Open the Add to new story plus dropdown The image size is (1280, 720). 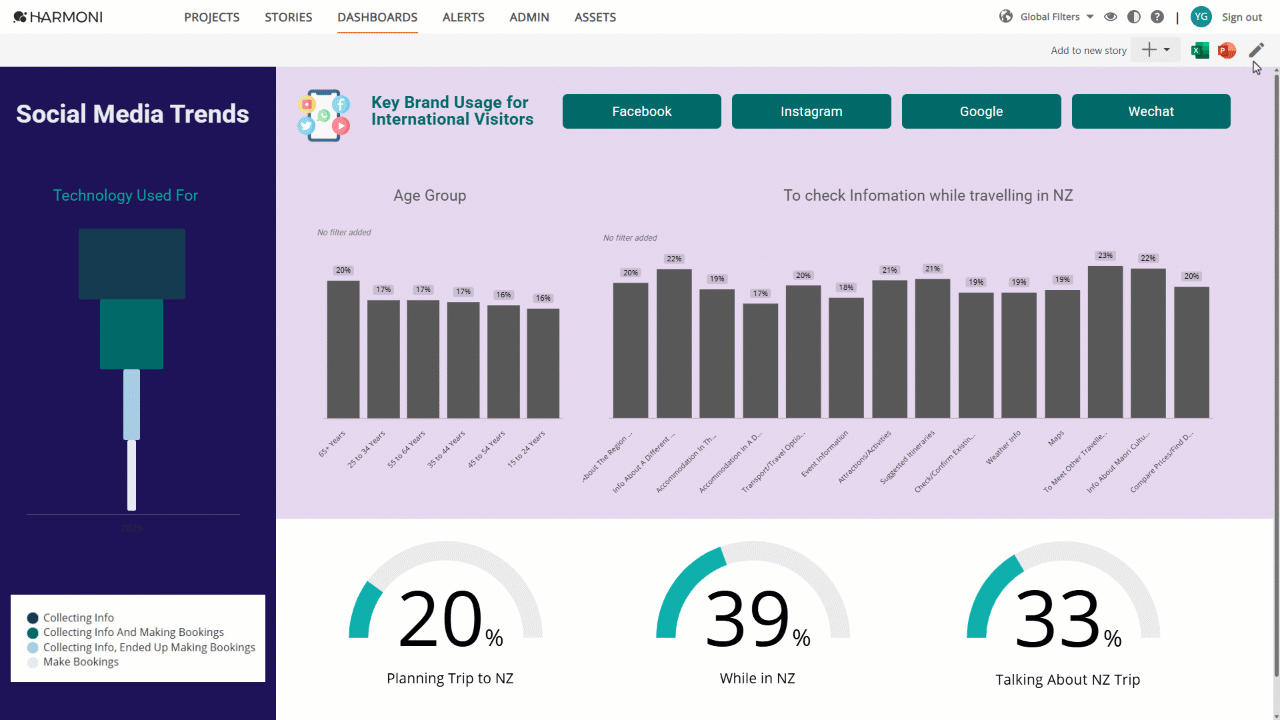click(1156, 50)
